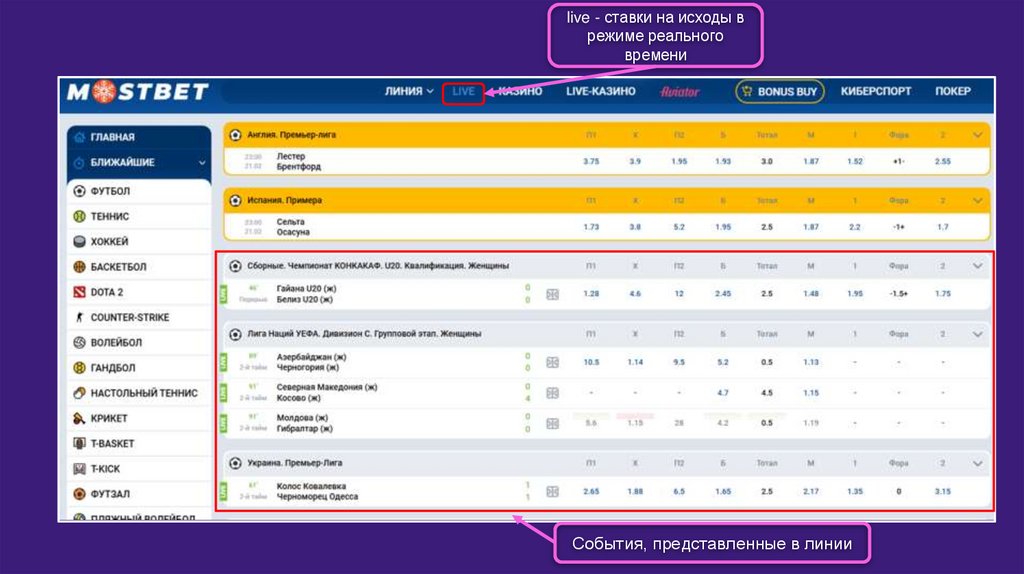1024x574 pixels.
Task: Select the Крикет icon
Action: [79, 418]
